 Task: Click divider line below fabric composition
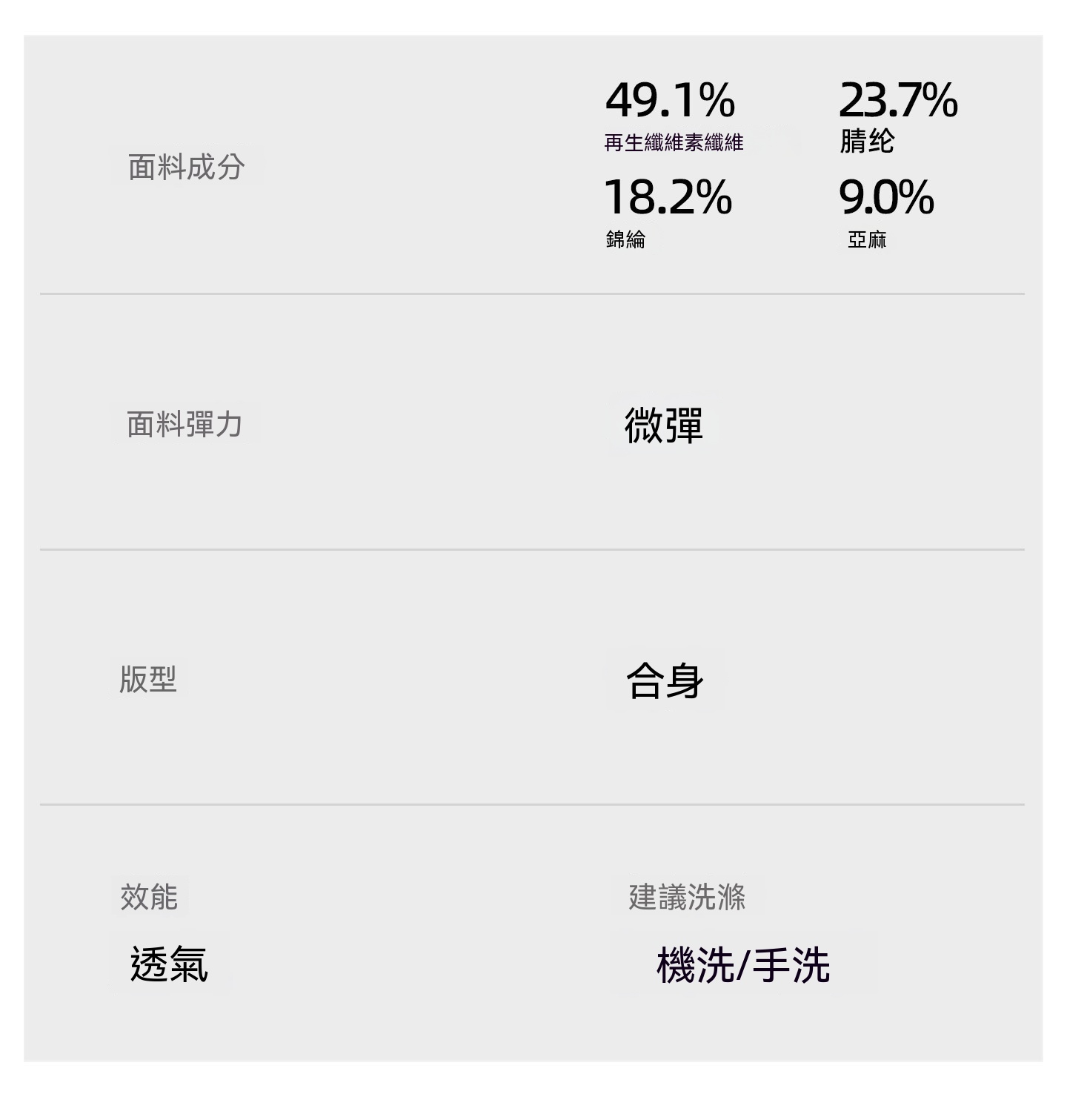point(532,294)
